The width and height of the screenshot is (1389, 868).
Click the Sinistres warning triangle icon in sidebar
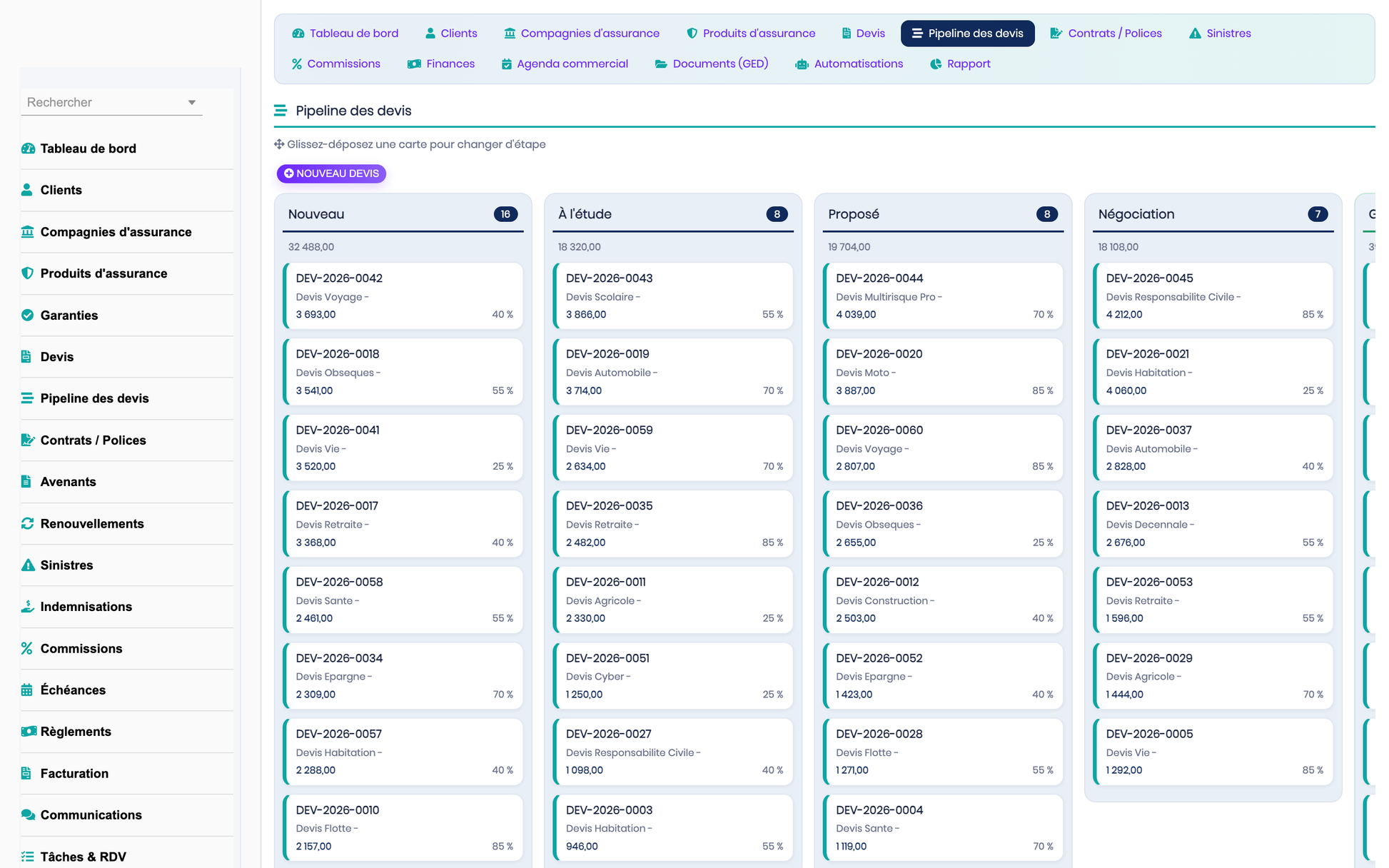pyautogui.click(x=28, y=565)
